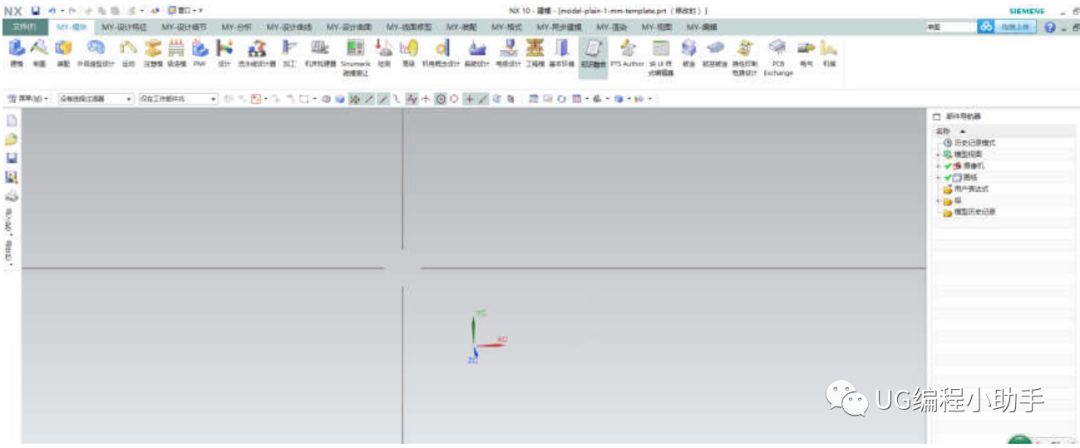Switch to the MY-分析 ribbon tab
The height and width of the screenshot is (448, 1080).
tap(236, 27)
